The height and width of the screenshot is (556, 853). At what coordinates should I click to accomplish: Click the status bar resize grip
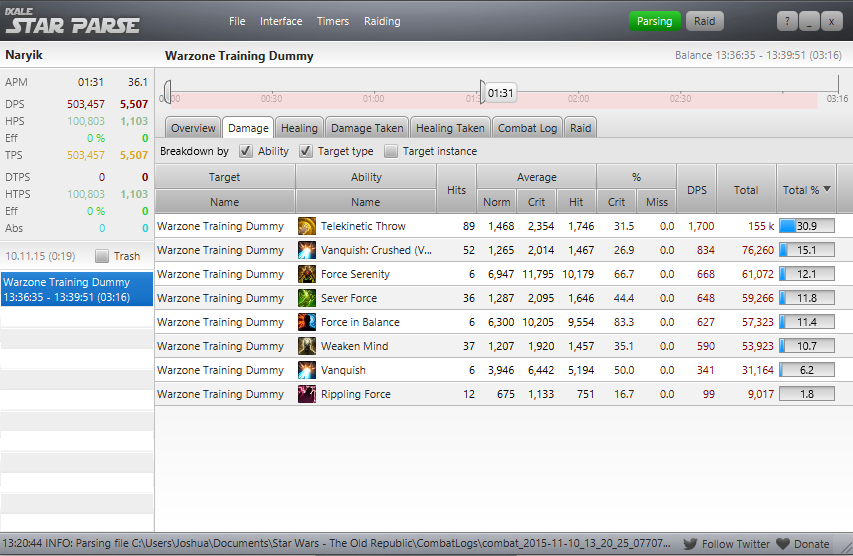tap(847, 547)
